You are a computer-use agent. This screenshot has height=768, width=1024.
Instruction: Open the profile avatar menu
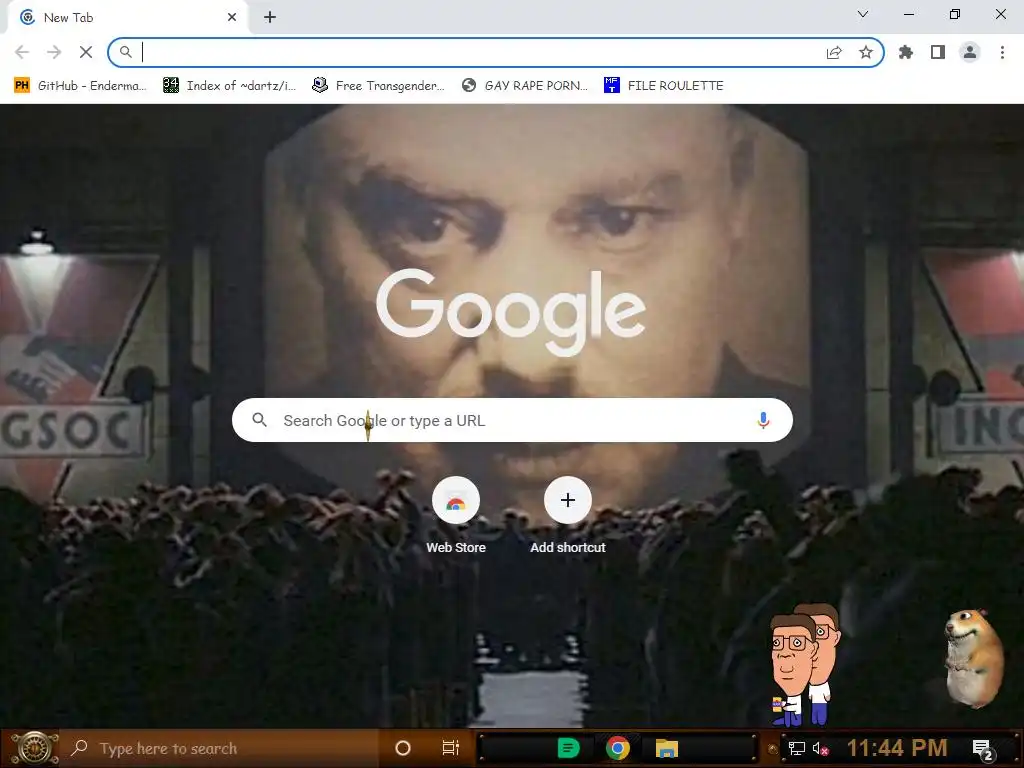pos(970,52)
